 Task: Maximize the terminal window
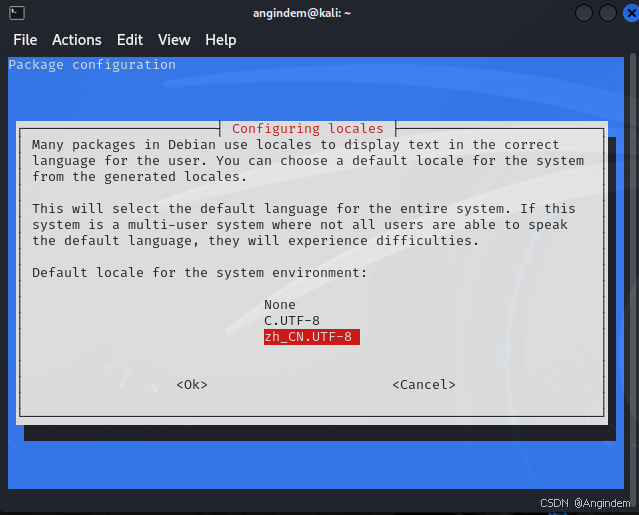pos(608,13)
